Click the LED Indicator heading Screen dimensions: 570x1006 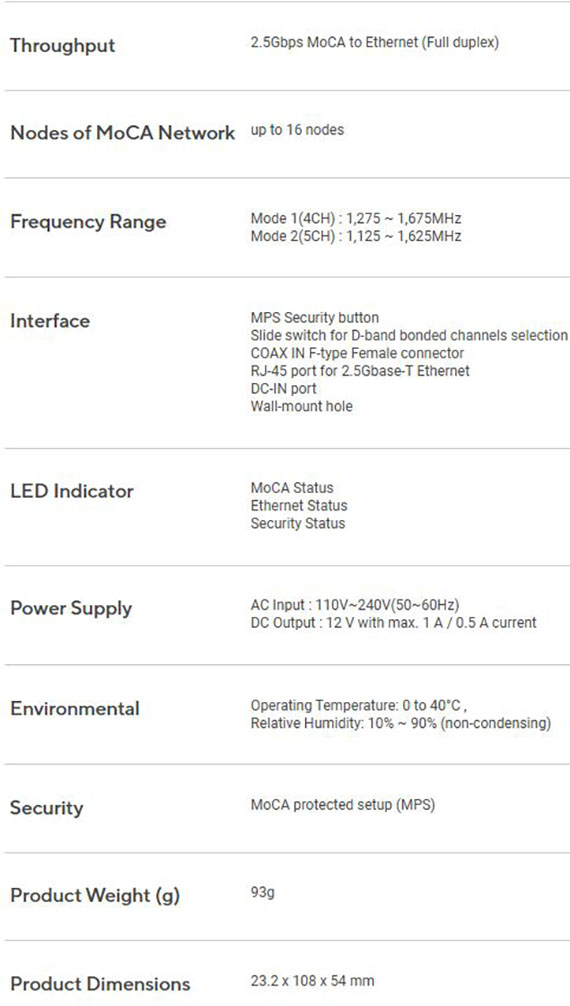click(72, 491)
